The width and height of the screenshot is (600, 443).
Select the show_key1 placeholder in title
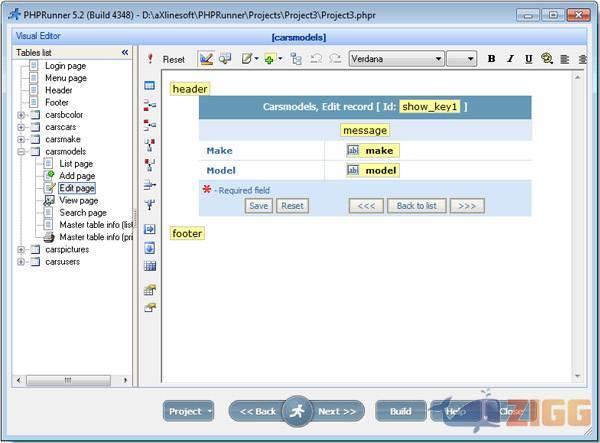click(430, 107)
